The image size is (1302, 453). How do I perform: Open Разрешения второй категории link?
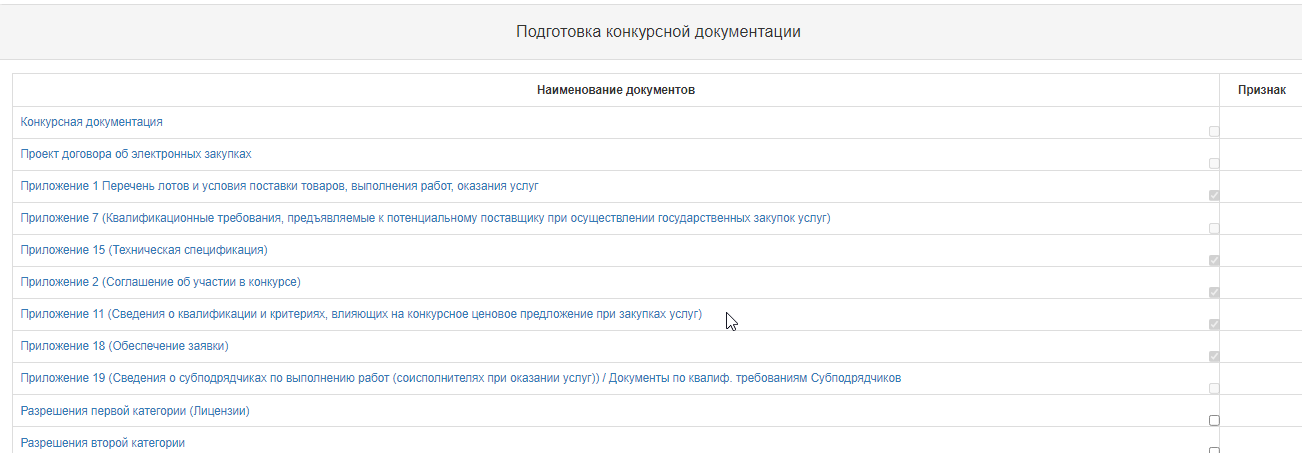[x=103, y=442]
